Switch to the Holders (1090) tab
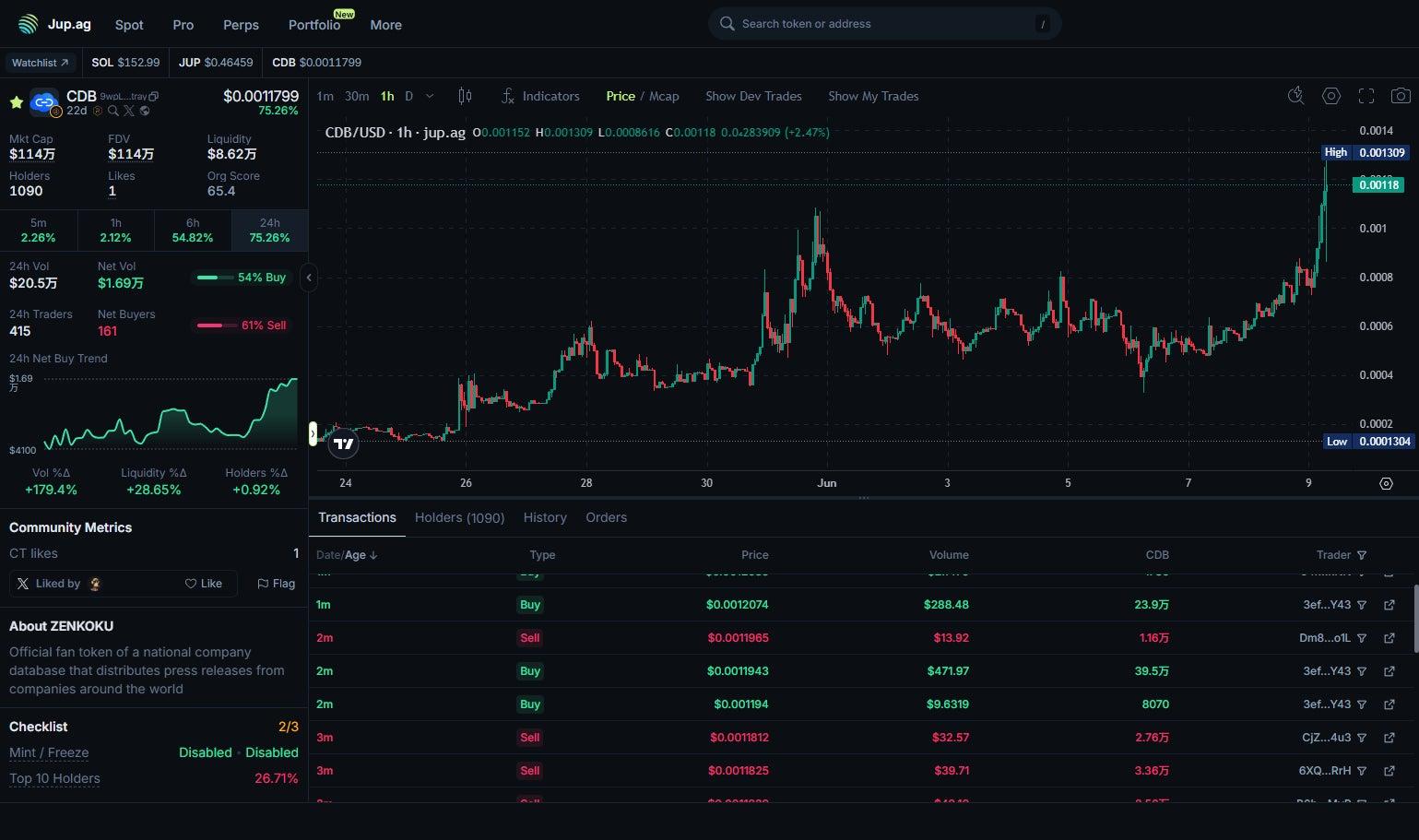This screenshot has width=1419, height=840. pos(459,517)
